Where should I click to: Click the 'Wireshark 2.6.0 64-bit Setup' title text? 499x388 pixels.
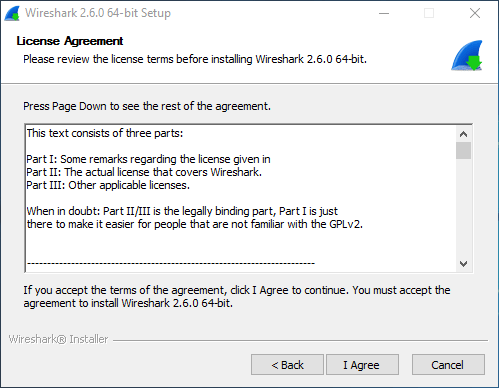click(x=98, y=13)
